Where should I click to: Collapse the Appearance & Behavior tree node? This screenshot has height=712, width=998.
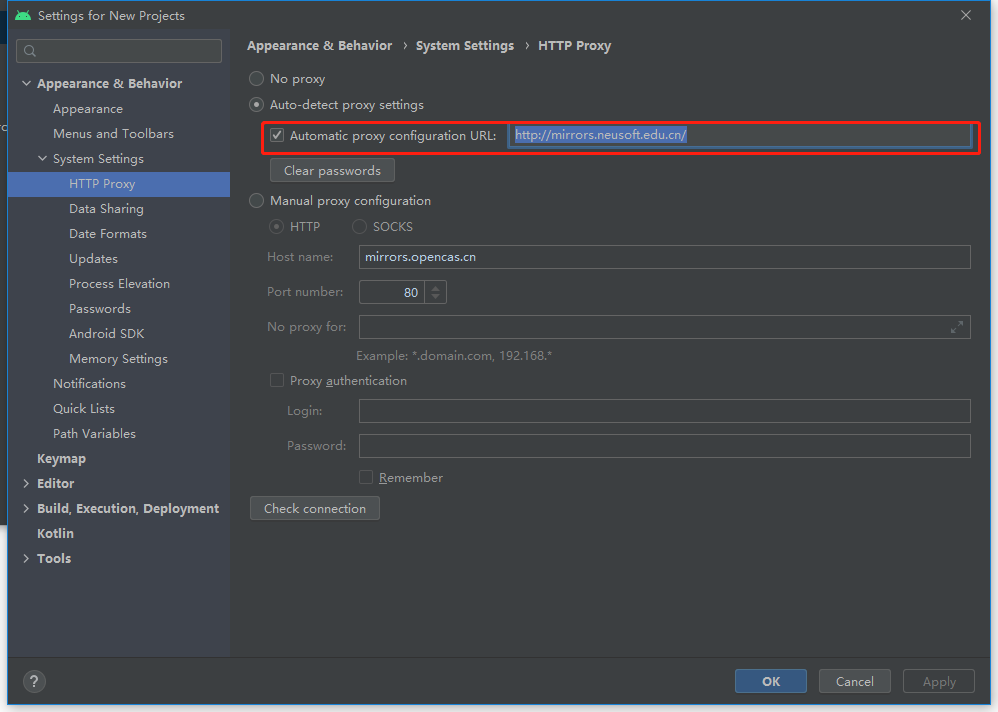tap(26, 84)
